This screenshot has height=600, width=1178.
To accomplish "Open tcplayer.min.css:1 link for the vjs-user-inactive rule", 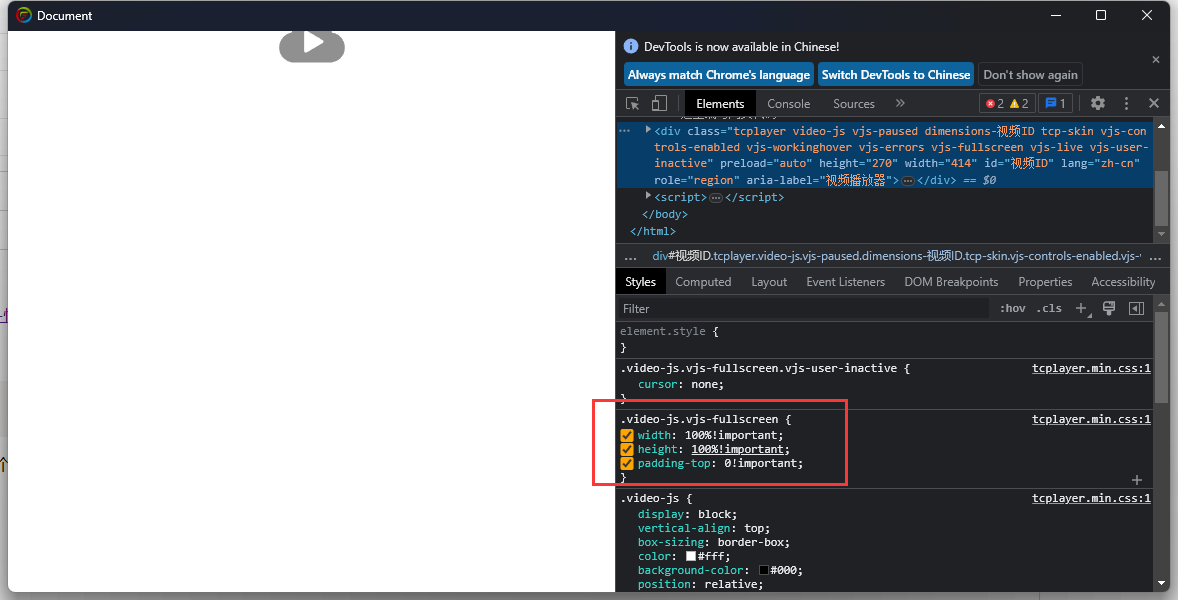I will (1091, 368).
